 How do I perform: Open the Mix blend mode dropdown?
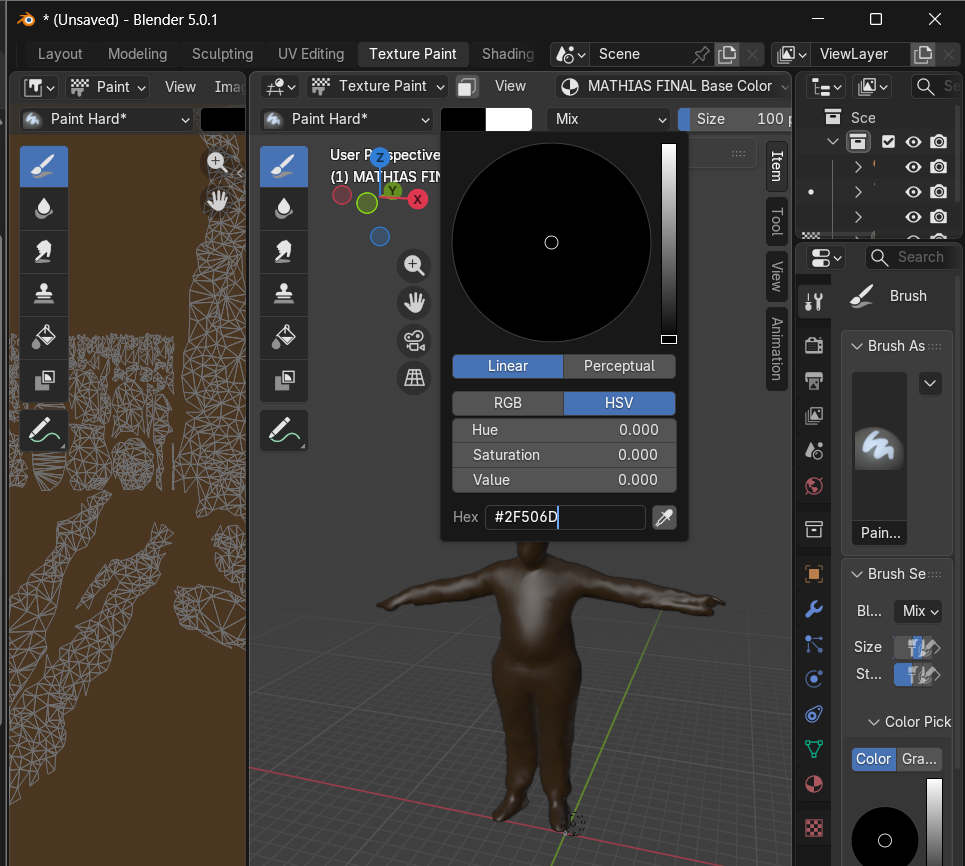pos(608,119)
